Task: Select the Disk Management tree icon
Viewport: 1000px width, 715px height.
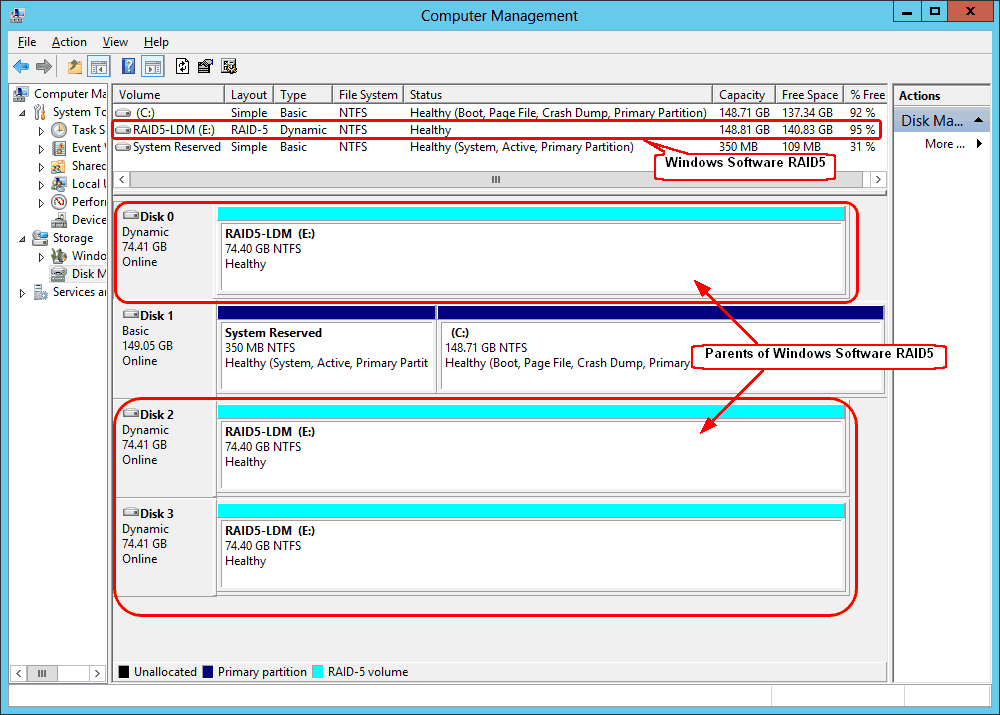Action: pyautogui.click(x=59, y=274)
